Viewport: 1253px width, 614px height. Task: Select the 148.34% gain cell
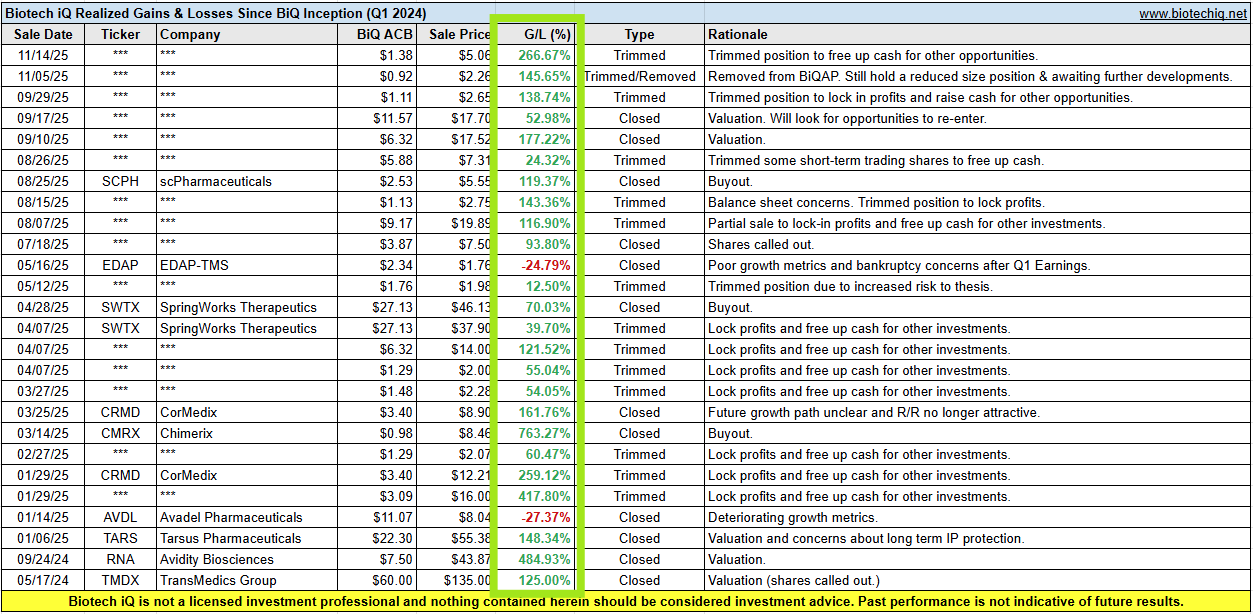[x=538, y=538]
